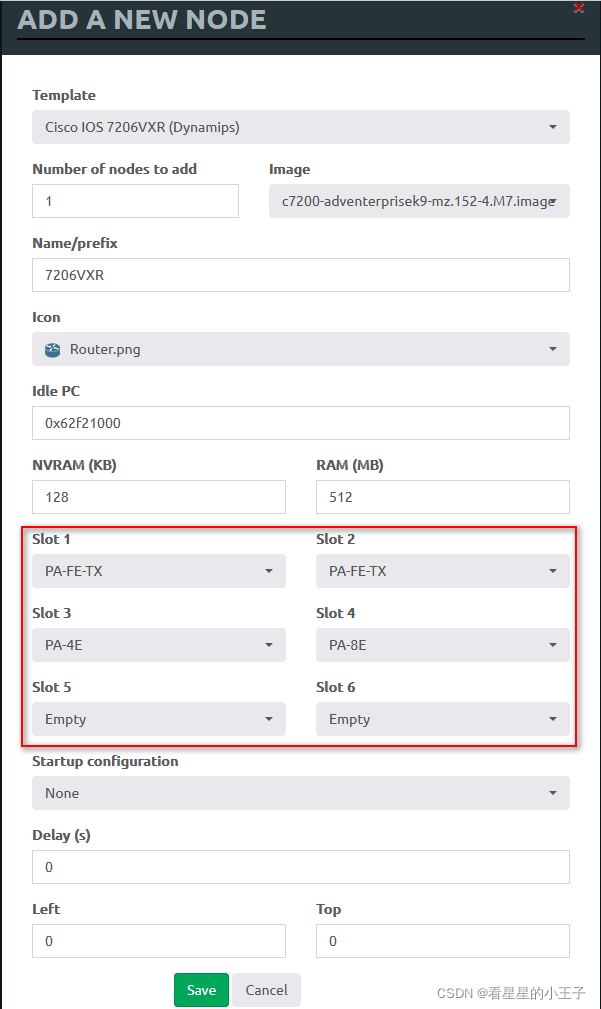Open the empty Slot 5 dropdown
The height and width of the screenshot is (1009, 601).
(x=159, y=719)
